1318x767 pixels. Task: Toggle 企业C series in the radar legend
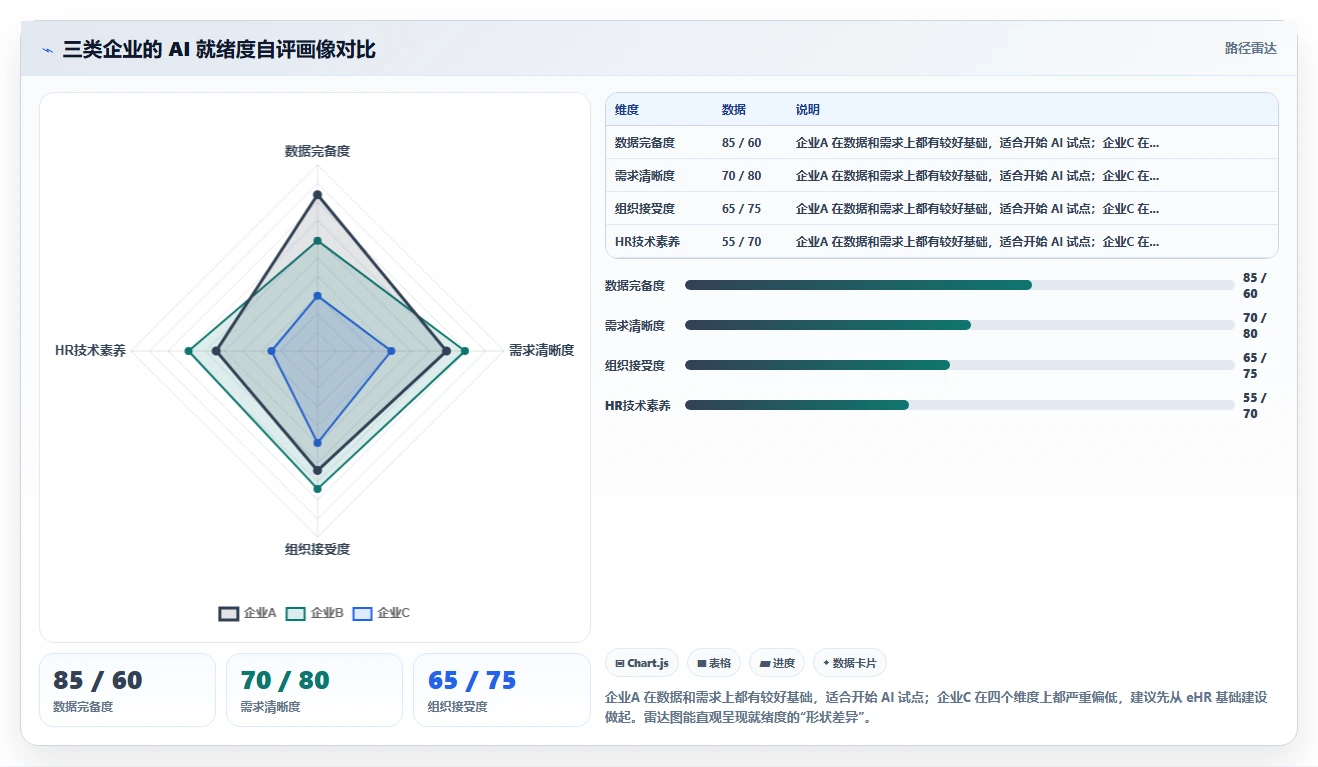click(382, 613)
